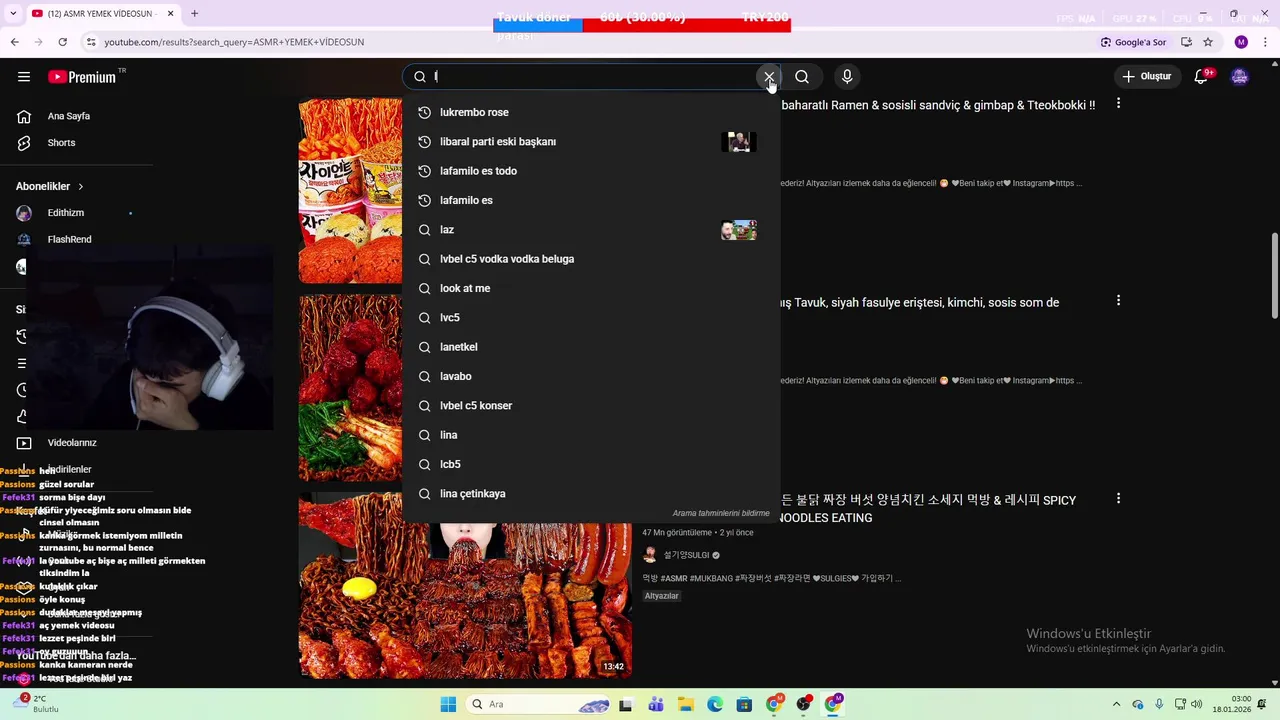Close the ASMR YEMEK VİDEOSUN tab
Viewport: 1280px width, 720px height.
pos(170,14)
